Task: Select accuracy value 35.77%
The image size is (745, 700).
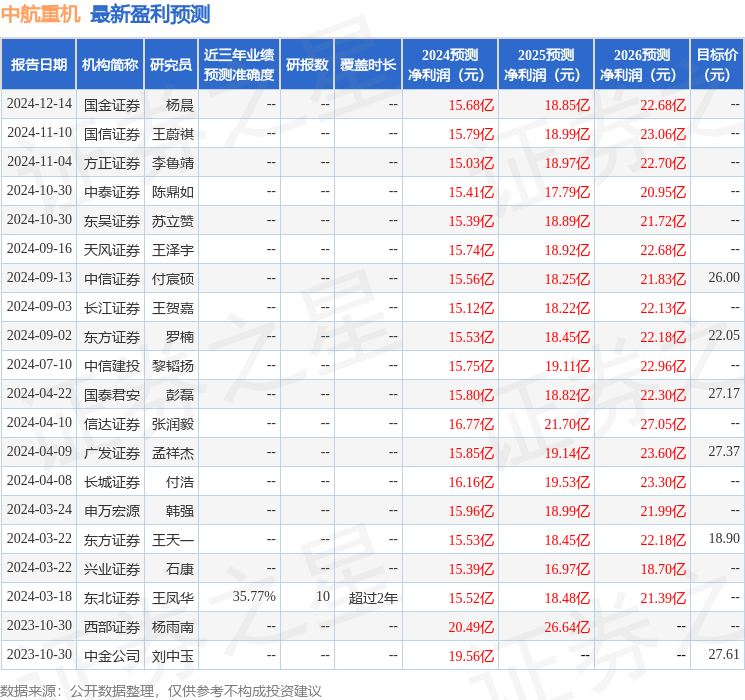Action: pos(254,596)
